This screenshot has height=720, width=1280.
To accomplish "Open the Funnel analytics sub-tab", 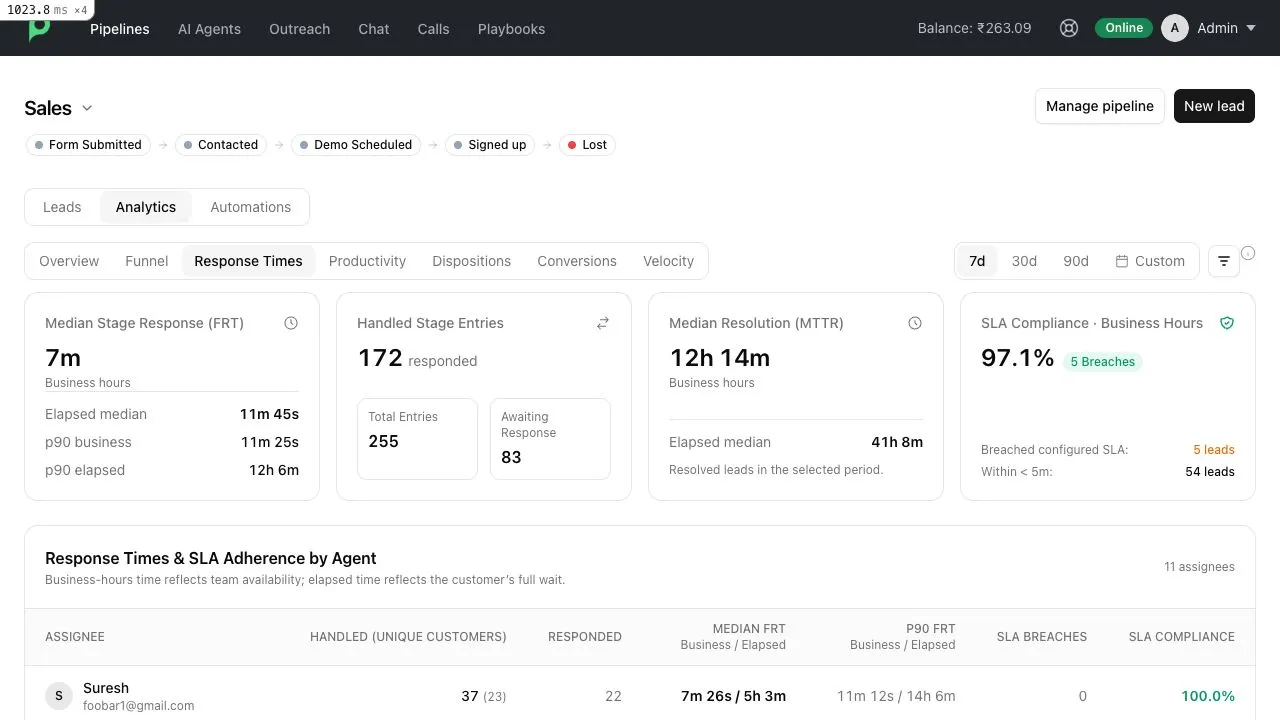I will 146,261.
